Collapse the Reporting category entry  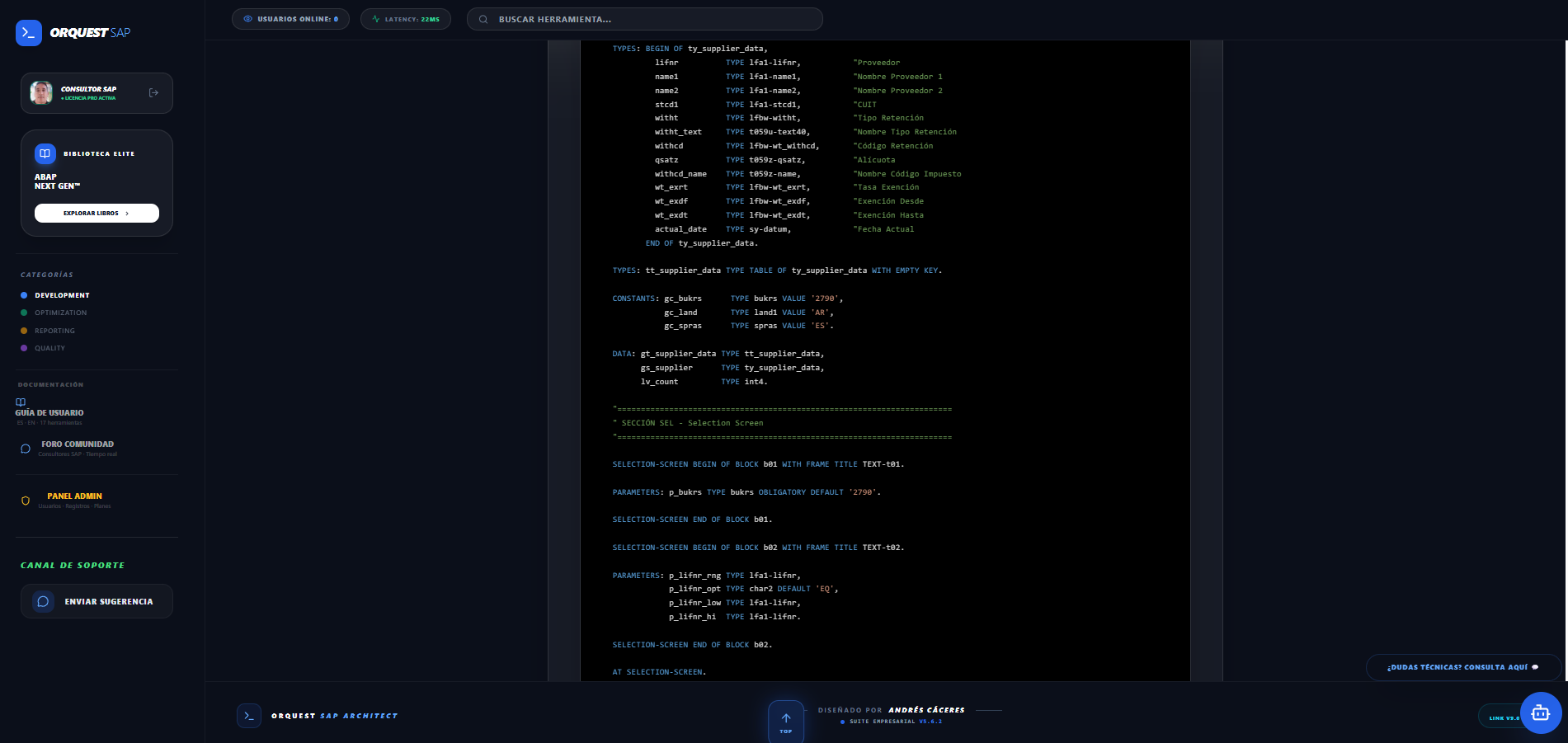tap(54, 330)
